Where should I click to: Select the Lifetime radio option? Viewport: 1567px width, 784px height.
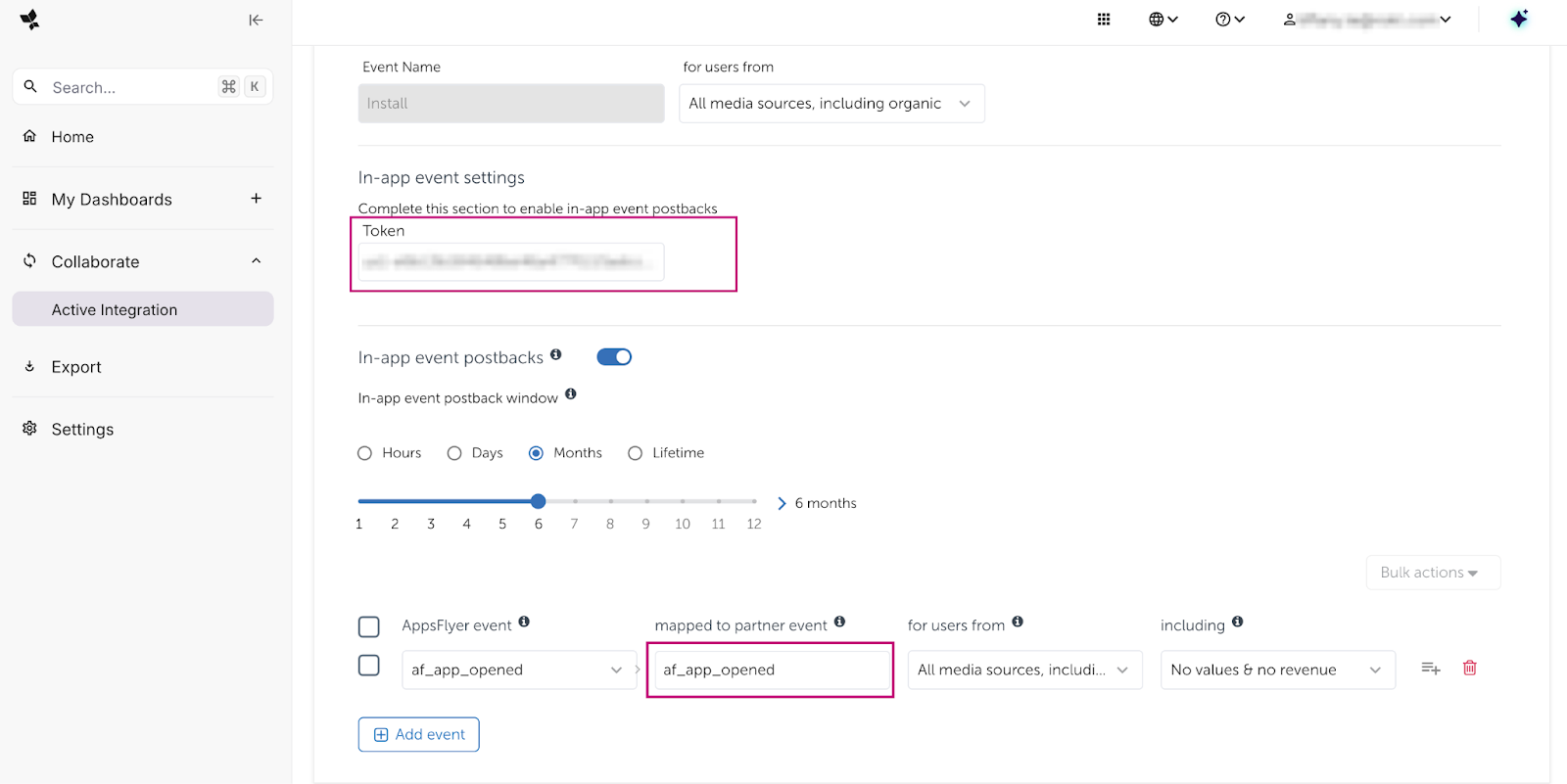pyautogui.click(x=636, y=453)
